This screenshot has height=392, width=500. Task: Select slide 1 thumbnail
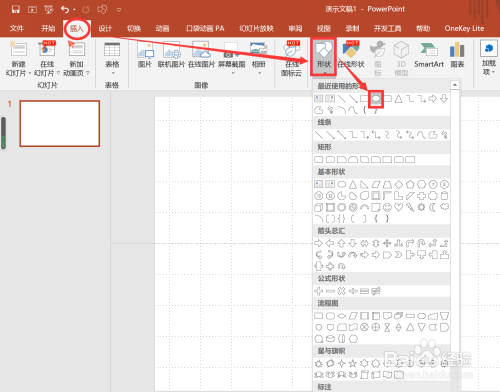[60, 124]
